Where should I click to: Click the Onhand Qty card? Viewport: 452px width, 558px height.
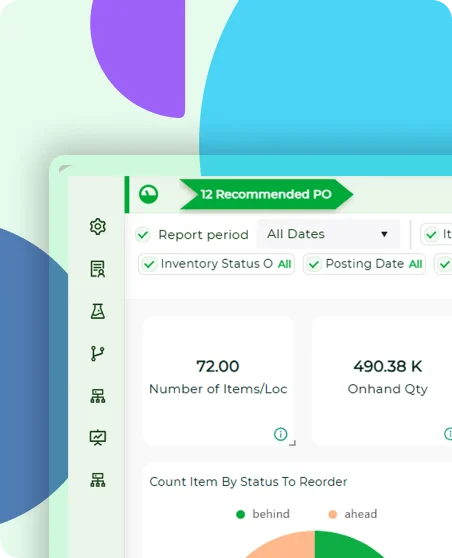point(383,380)
